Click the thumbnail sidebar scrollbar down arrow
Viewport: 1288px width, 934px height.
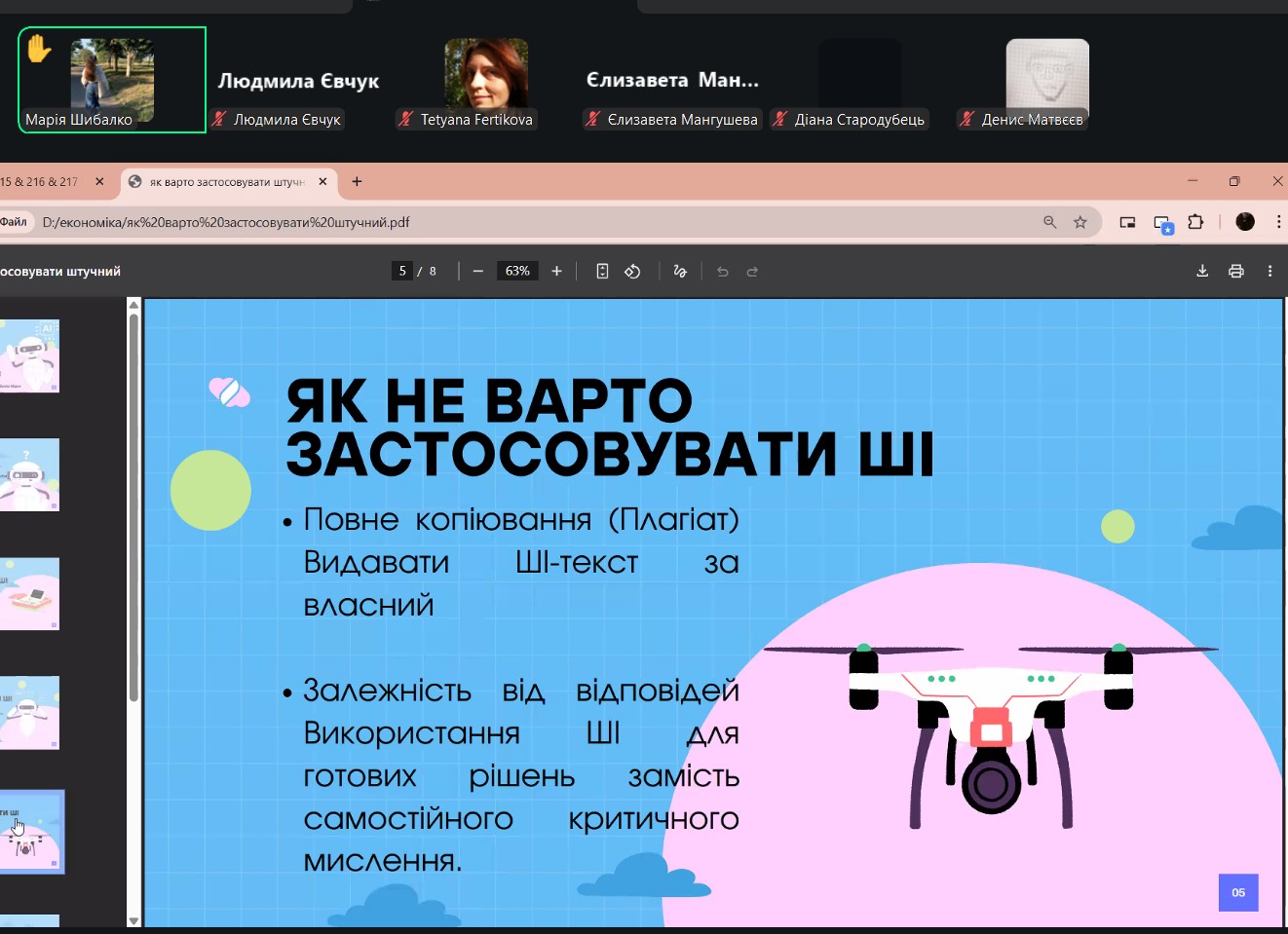pos(133,920)
